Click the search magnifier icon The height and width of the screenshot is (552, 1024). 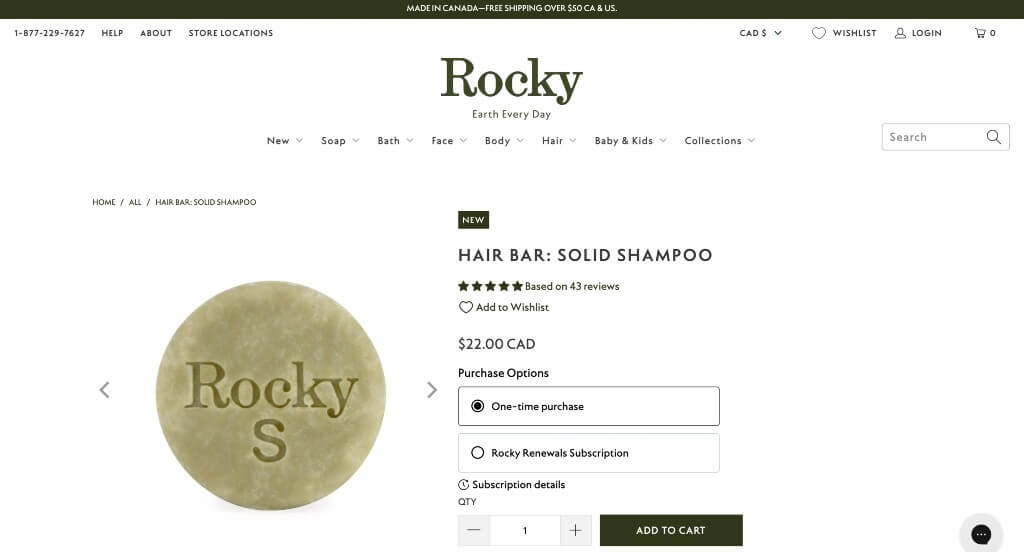click(x=993, y=137)
